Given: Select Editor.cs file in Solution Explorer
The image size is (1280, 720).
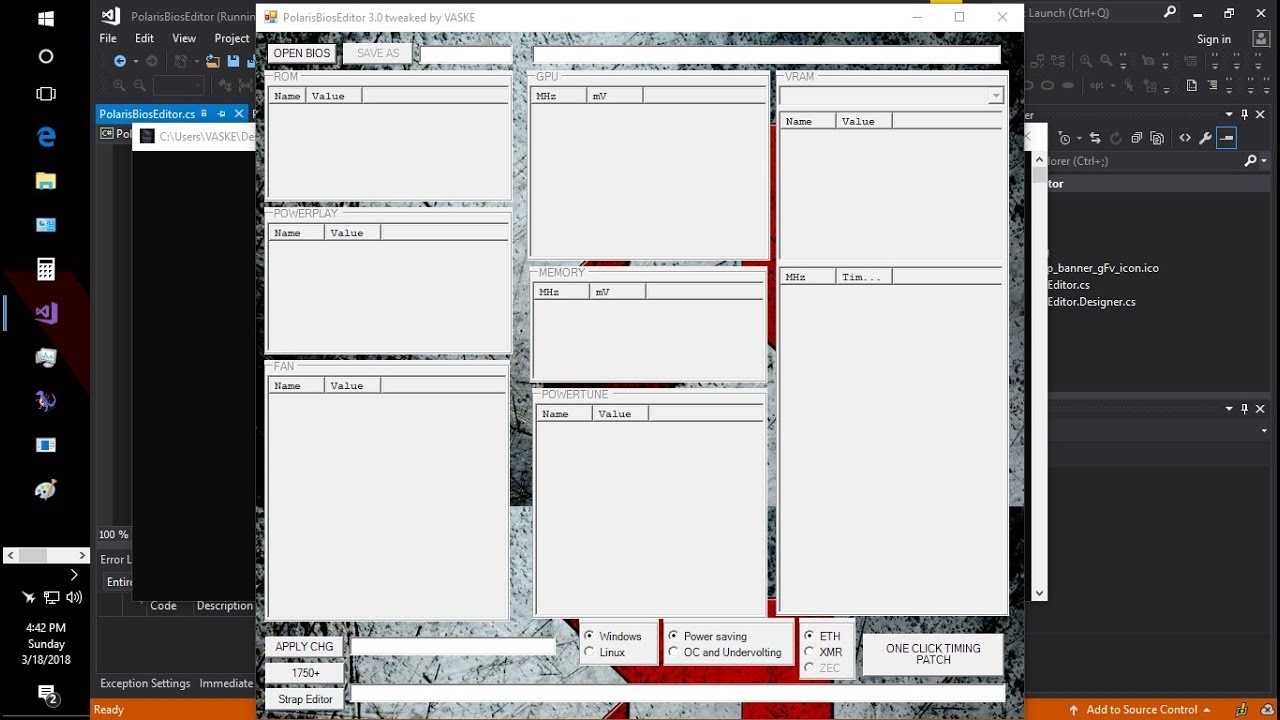Looking at the screenshot, I should [x=1068, y=285].
